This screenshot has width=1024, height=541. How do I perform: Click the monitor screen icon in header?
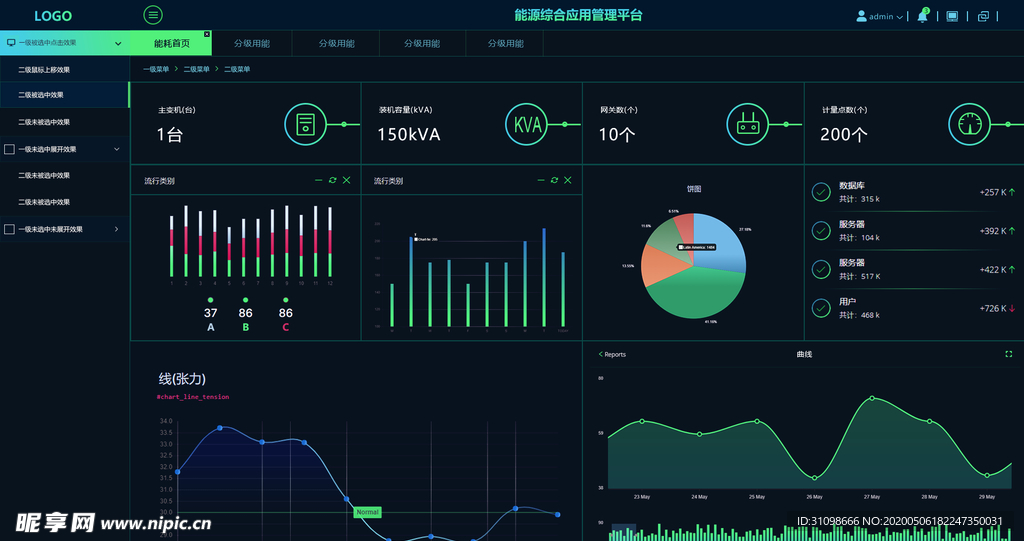pyautogui.click(x=952, y=16)
